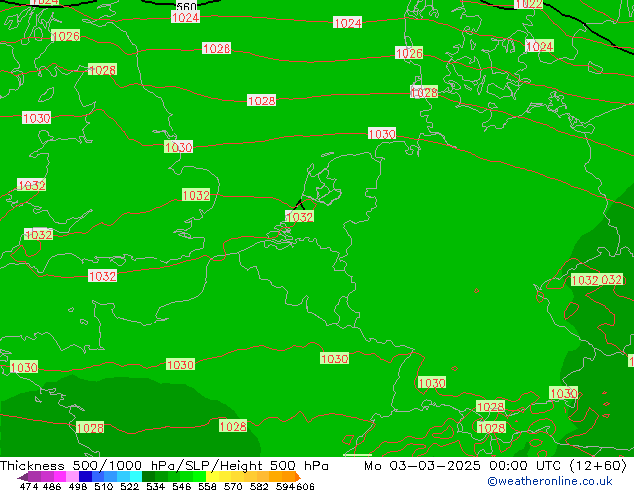Click the pale pink legend swatch
634x490 pixels.
pyautogui.click(x=72, y=476)
